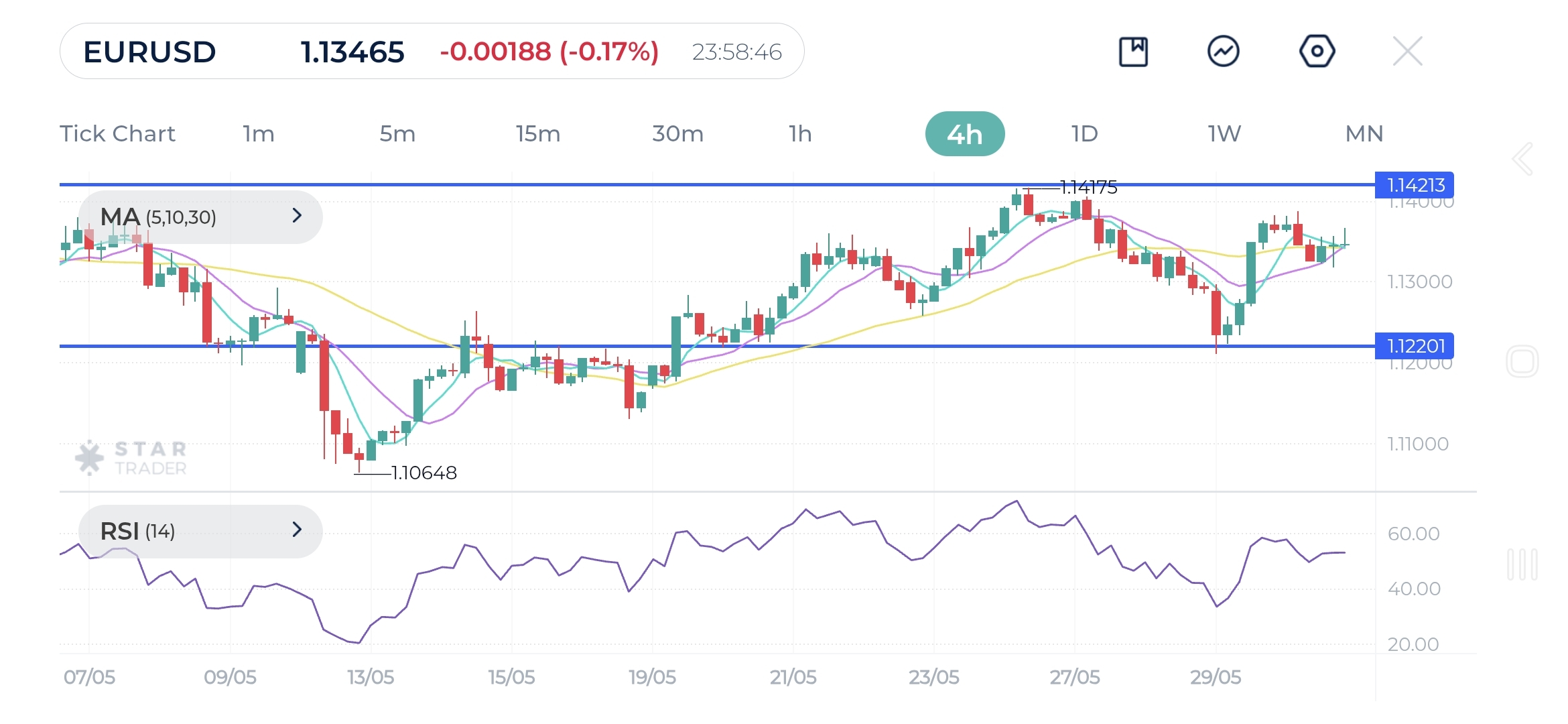Open chart settings hexagon icon

[1317, 52]
